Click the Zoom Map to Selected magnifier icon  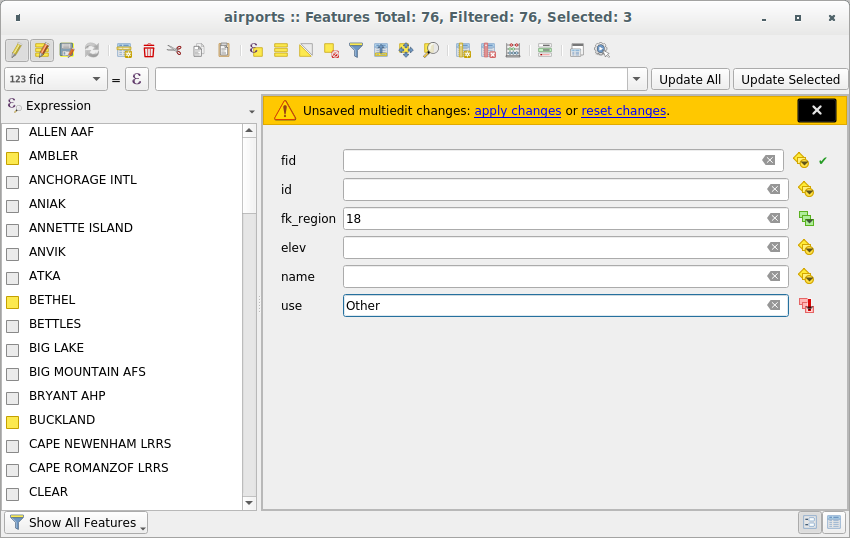(x=431, y=50)
